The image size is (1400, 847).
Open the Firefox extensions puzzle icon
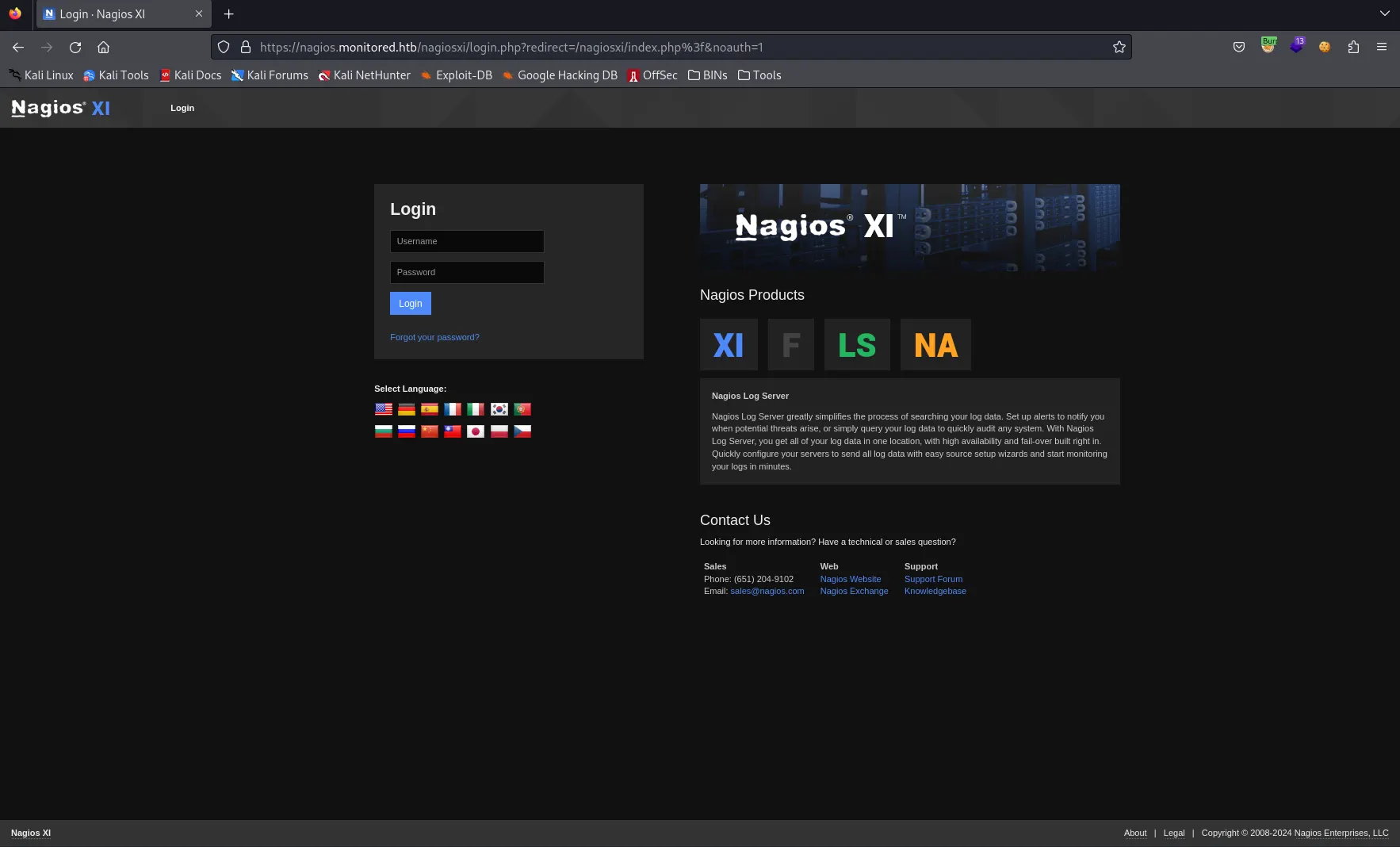click(x=1353, y=47)
